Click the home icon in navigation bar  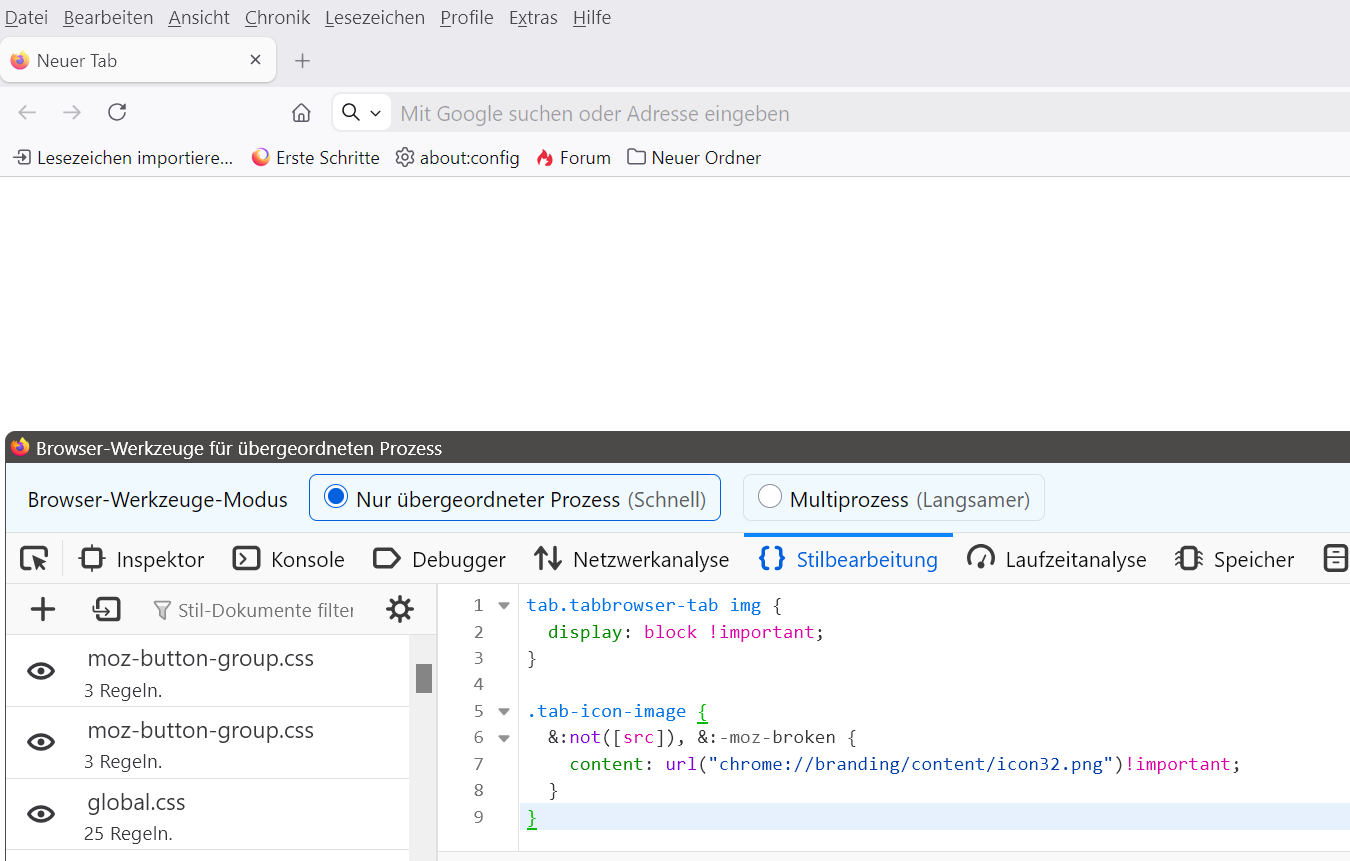coord(301,113)
